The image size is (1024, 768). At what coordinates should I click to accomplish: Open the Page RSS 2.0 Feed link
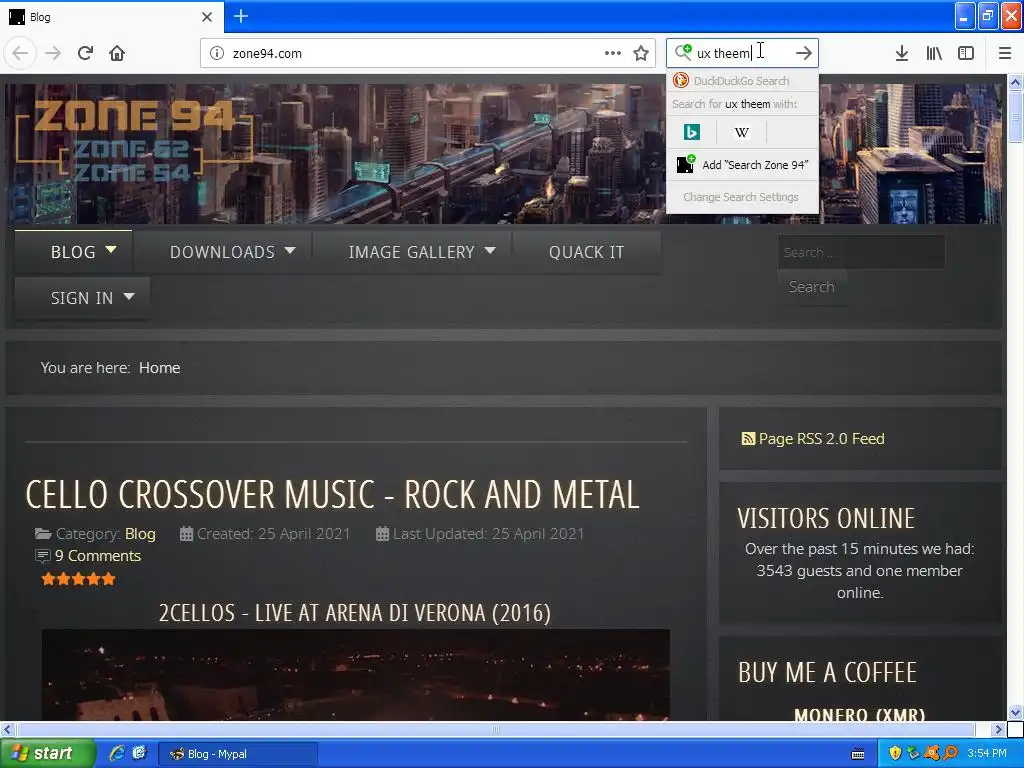pos(813,438)
